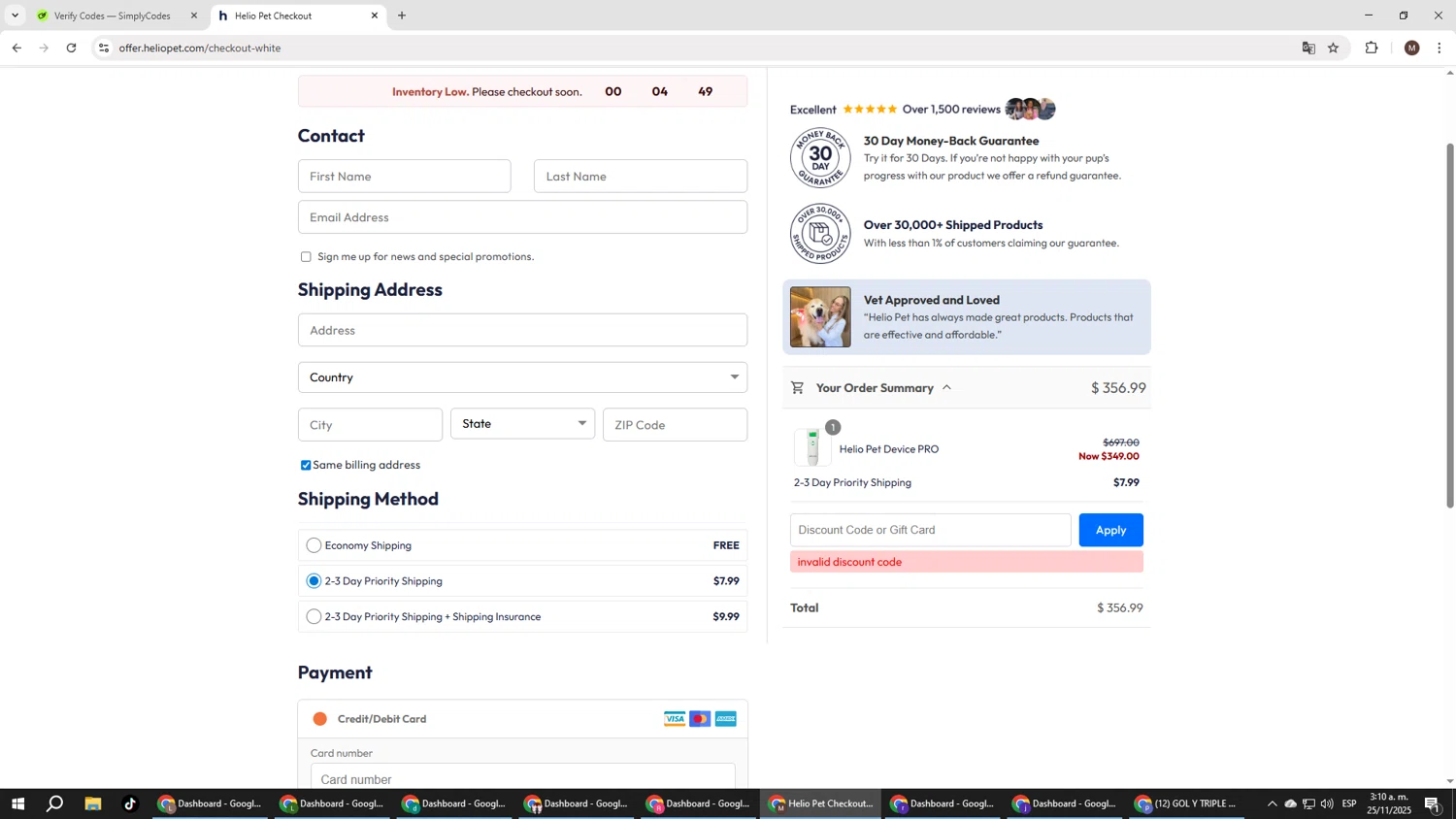
Task: Click the Helio Pet Device PRO thumbnail
Action: click(x=812, y=448)
